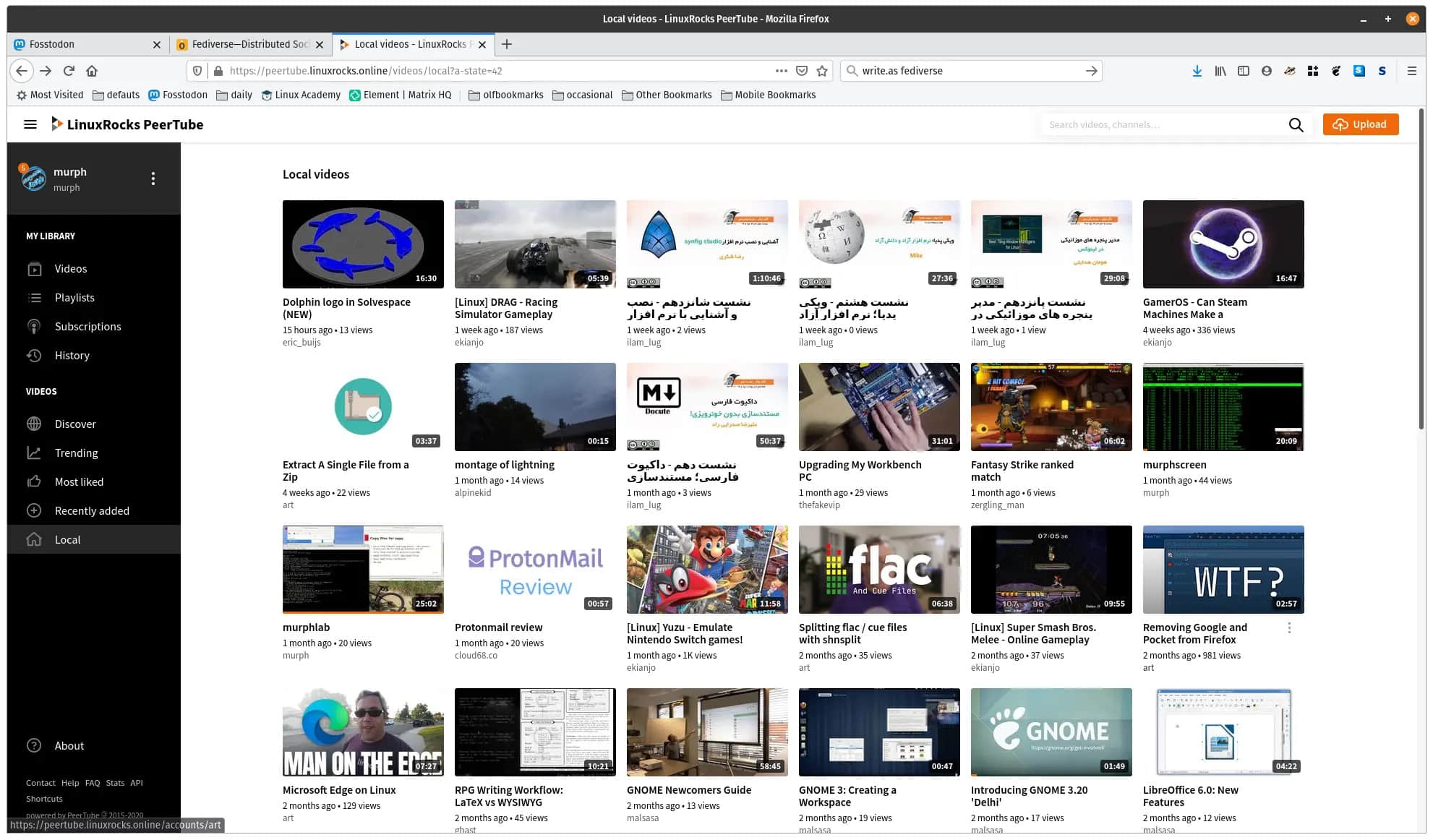Click the three-dot menu on WTF video
Screen dimensions: 1433x840
tap(1289, 627)
